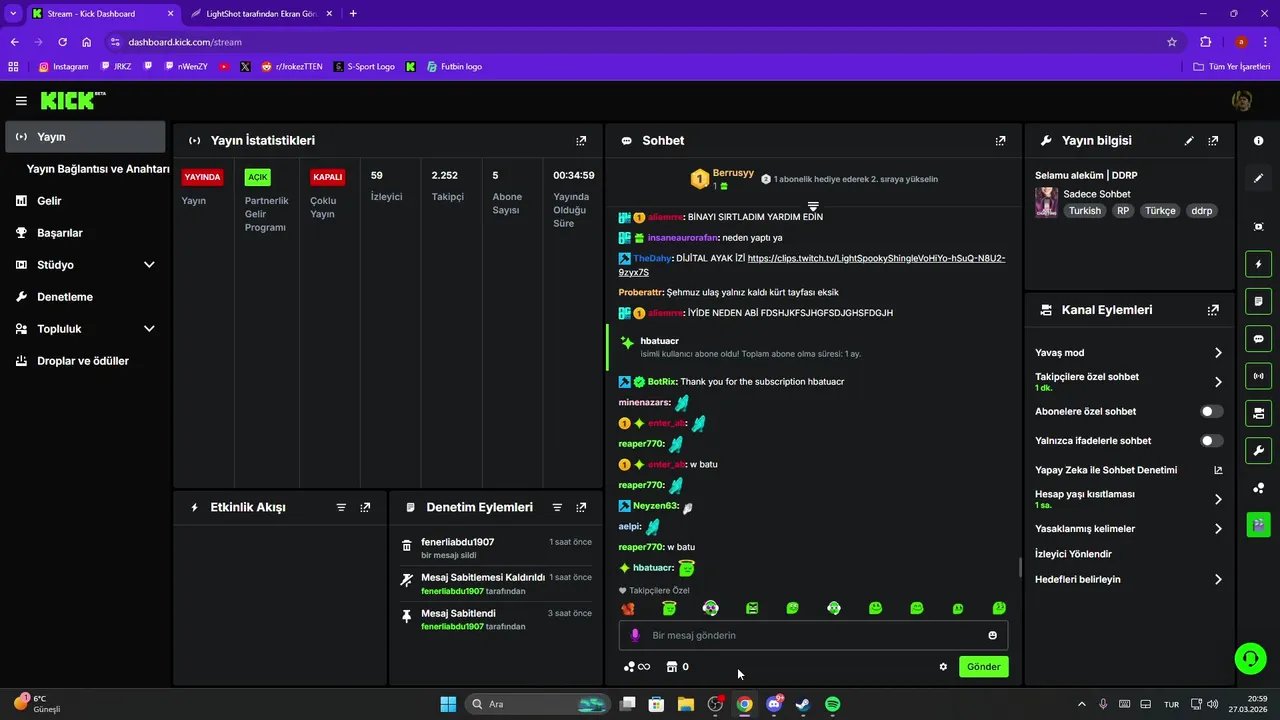Open the filter icon in Denetim Eylemleri
The width and height of the screenshot is (1280, 720).
[x=557, y=508]
